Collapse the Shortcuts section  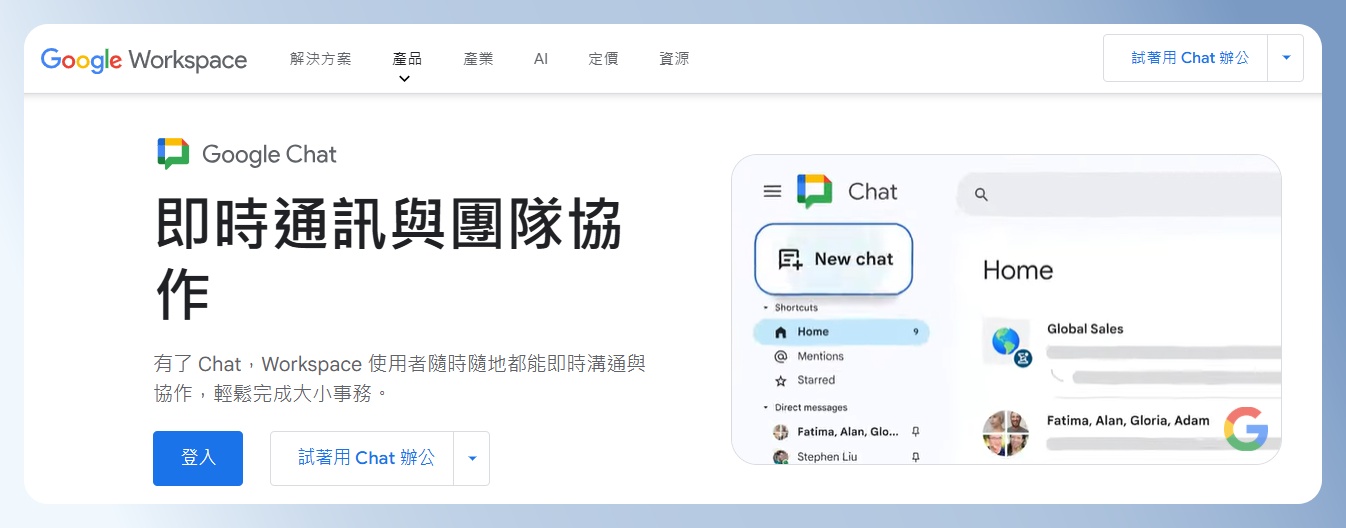(x=790, y=308)
